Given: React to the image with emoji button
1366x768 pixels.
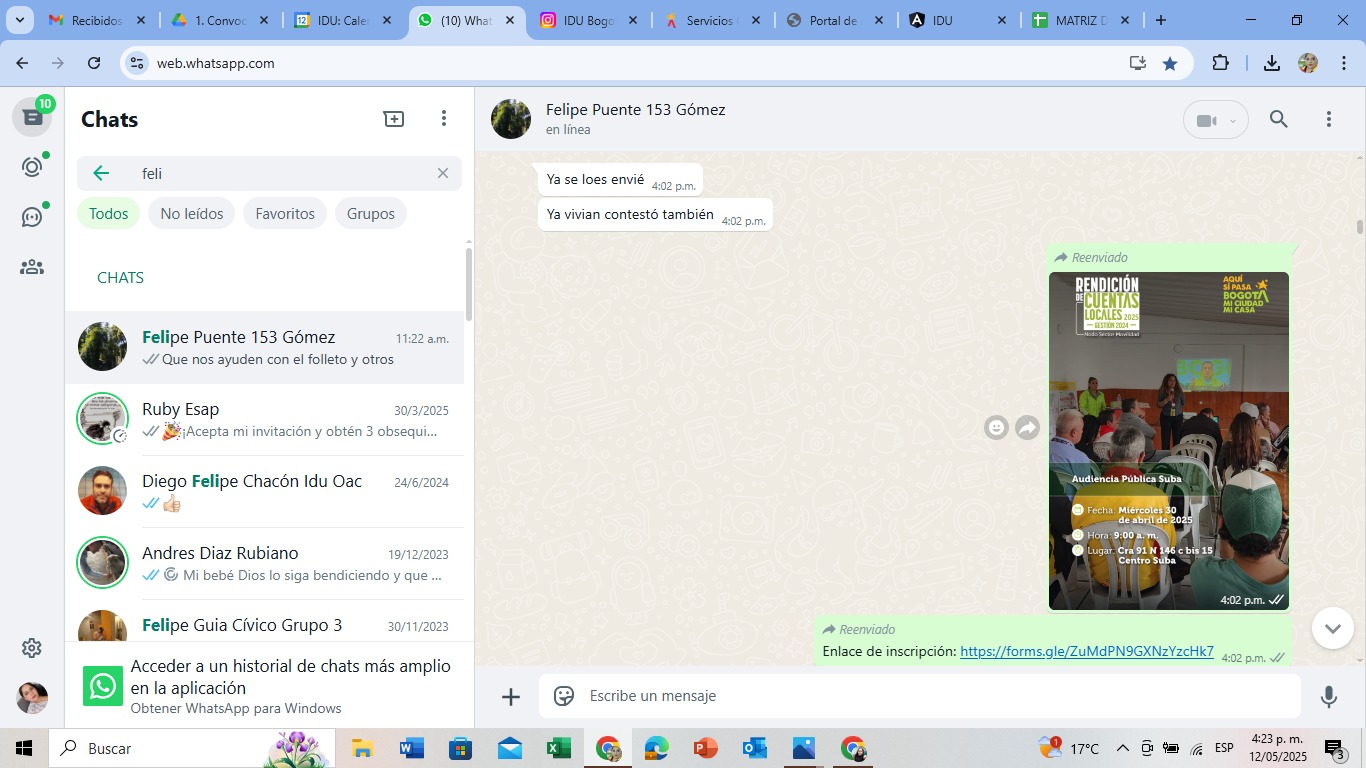Looking at the screenshot, I should pos(996,428).
